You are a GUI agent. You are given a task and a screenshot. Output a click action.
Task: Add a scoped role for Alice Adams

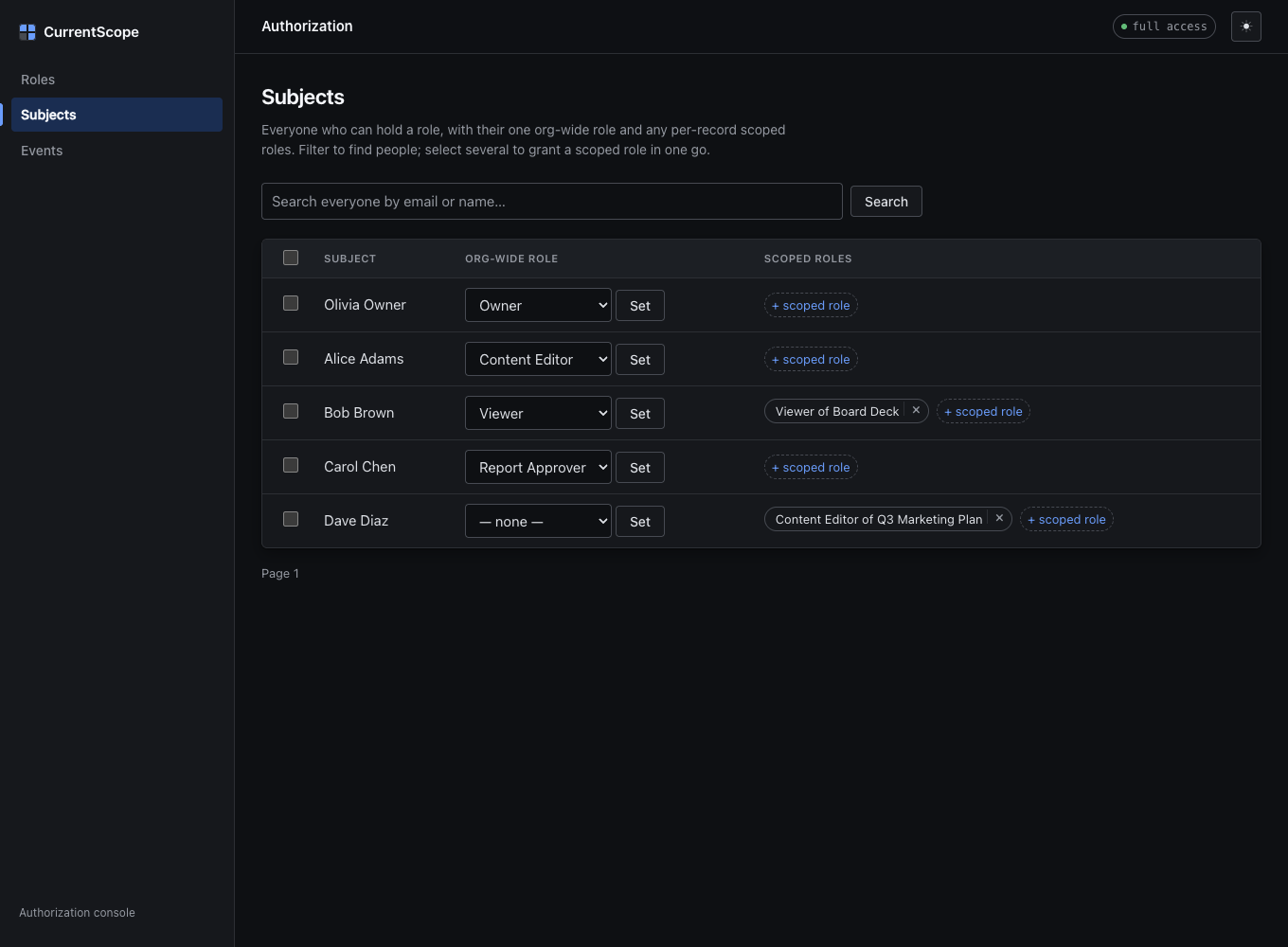point(811,359)
